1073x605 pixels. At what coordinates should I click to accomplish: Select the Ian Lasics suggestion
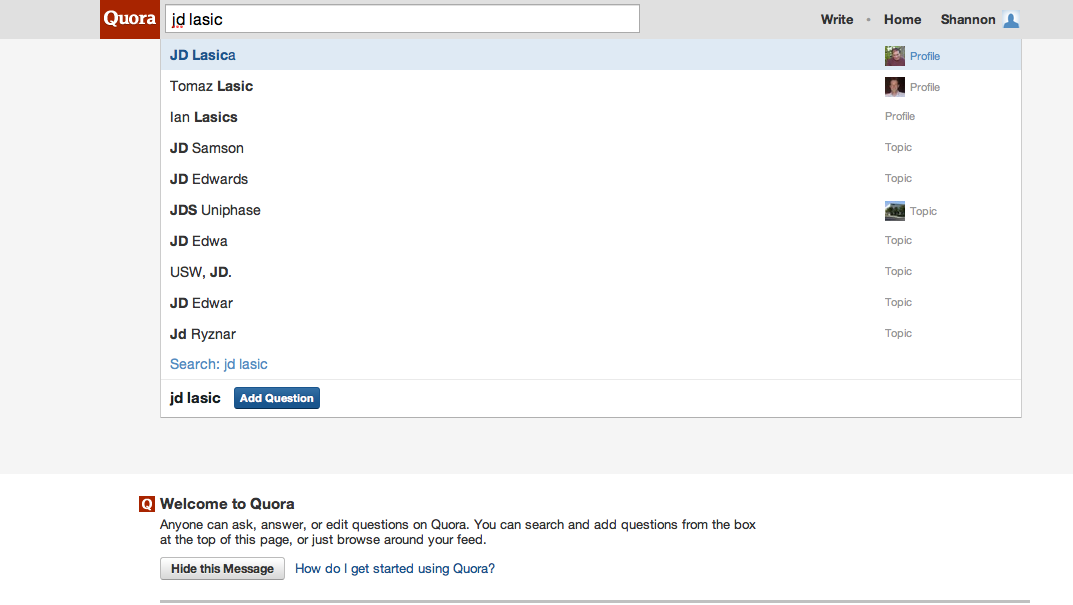(204, 117)
